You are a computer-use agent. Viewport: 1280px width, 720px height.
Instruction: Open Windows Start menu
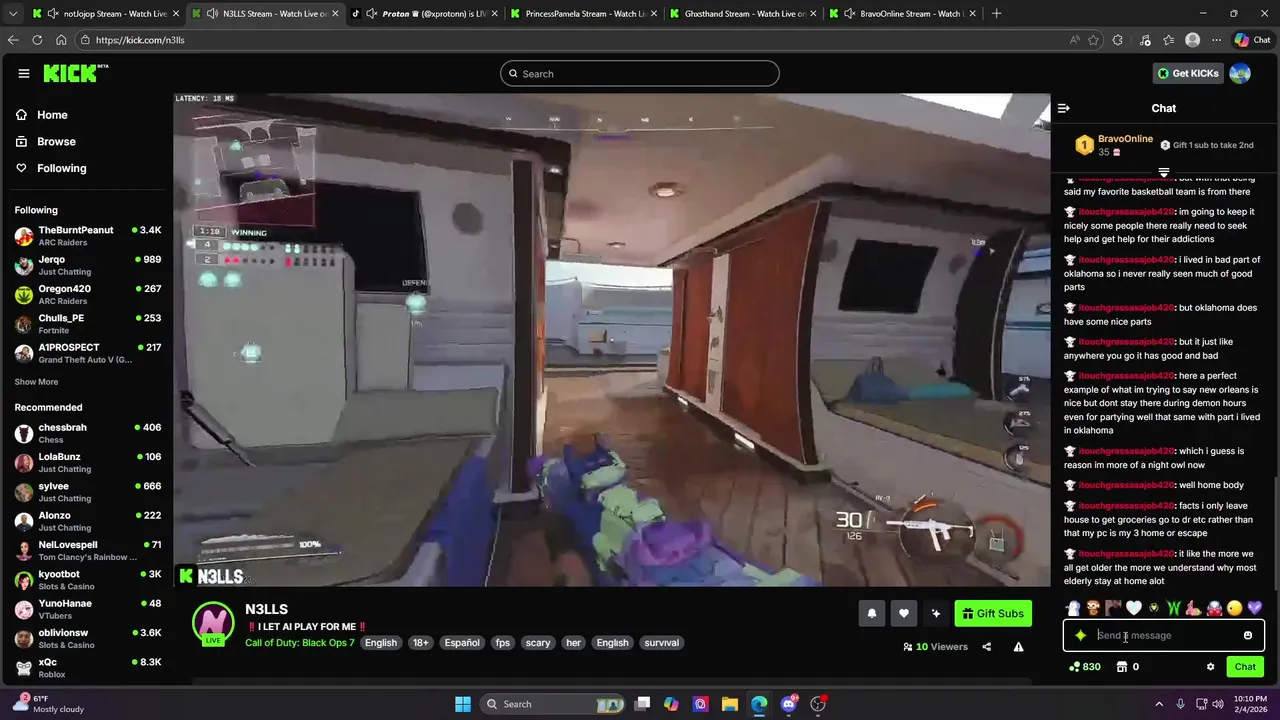click(463, 704)
